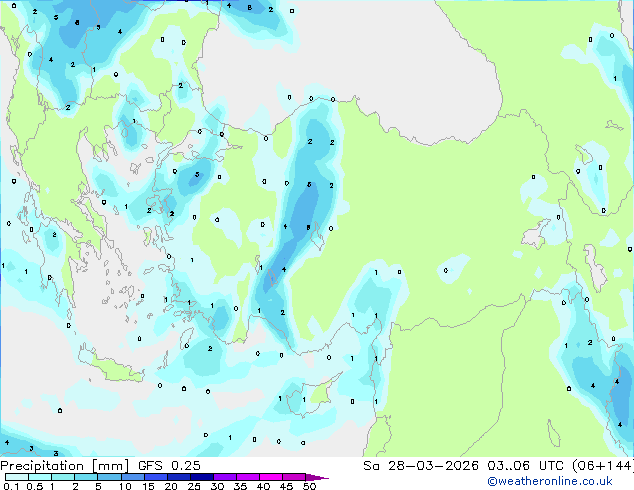634x490 pixels.
Task: Open the weatheronline.co.uk copyright link
Action: 549,481
